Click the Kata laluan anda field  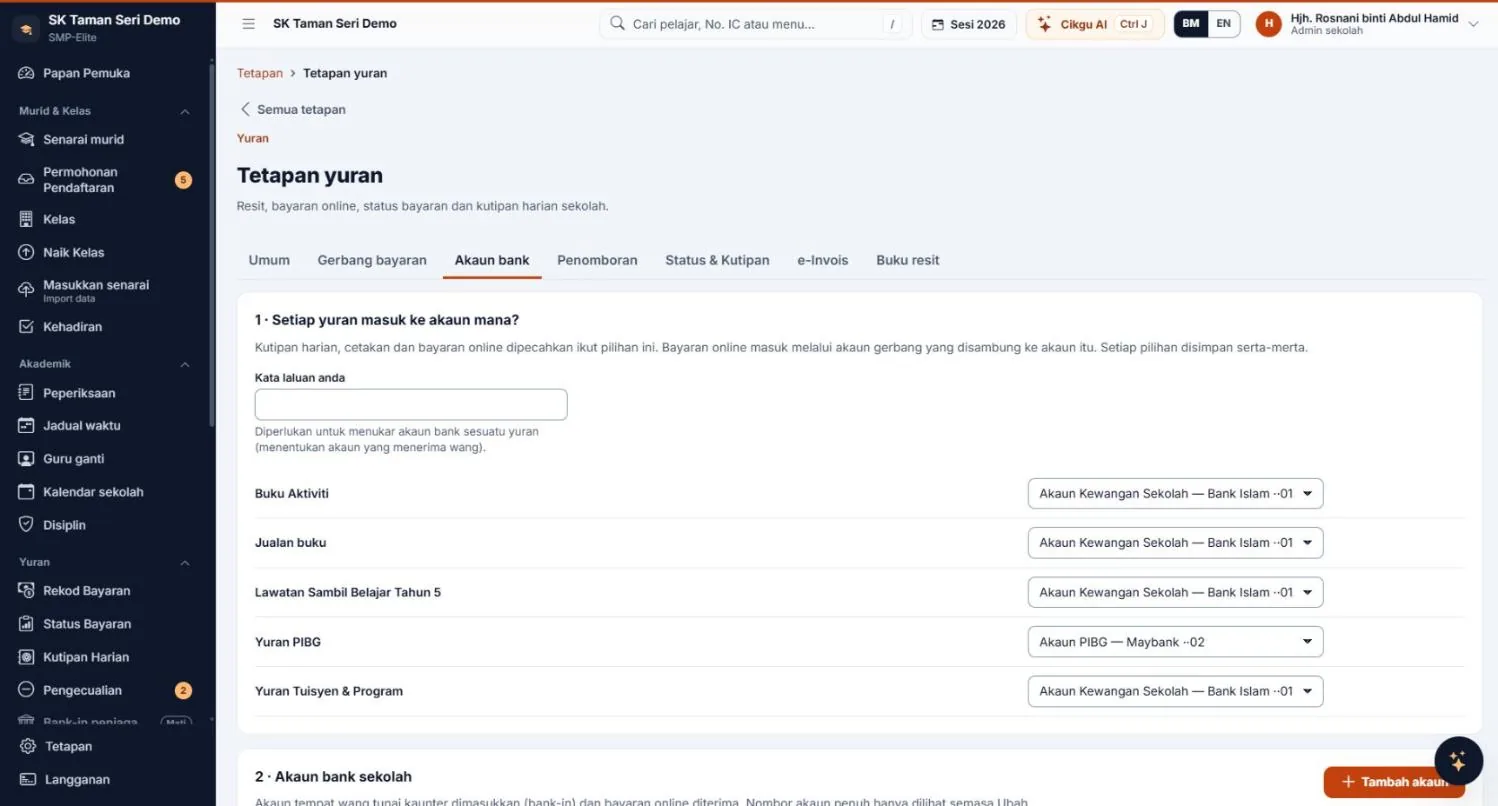tap(411, 405)
